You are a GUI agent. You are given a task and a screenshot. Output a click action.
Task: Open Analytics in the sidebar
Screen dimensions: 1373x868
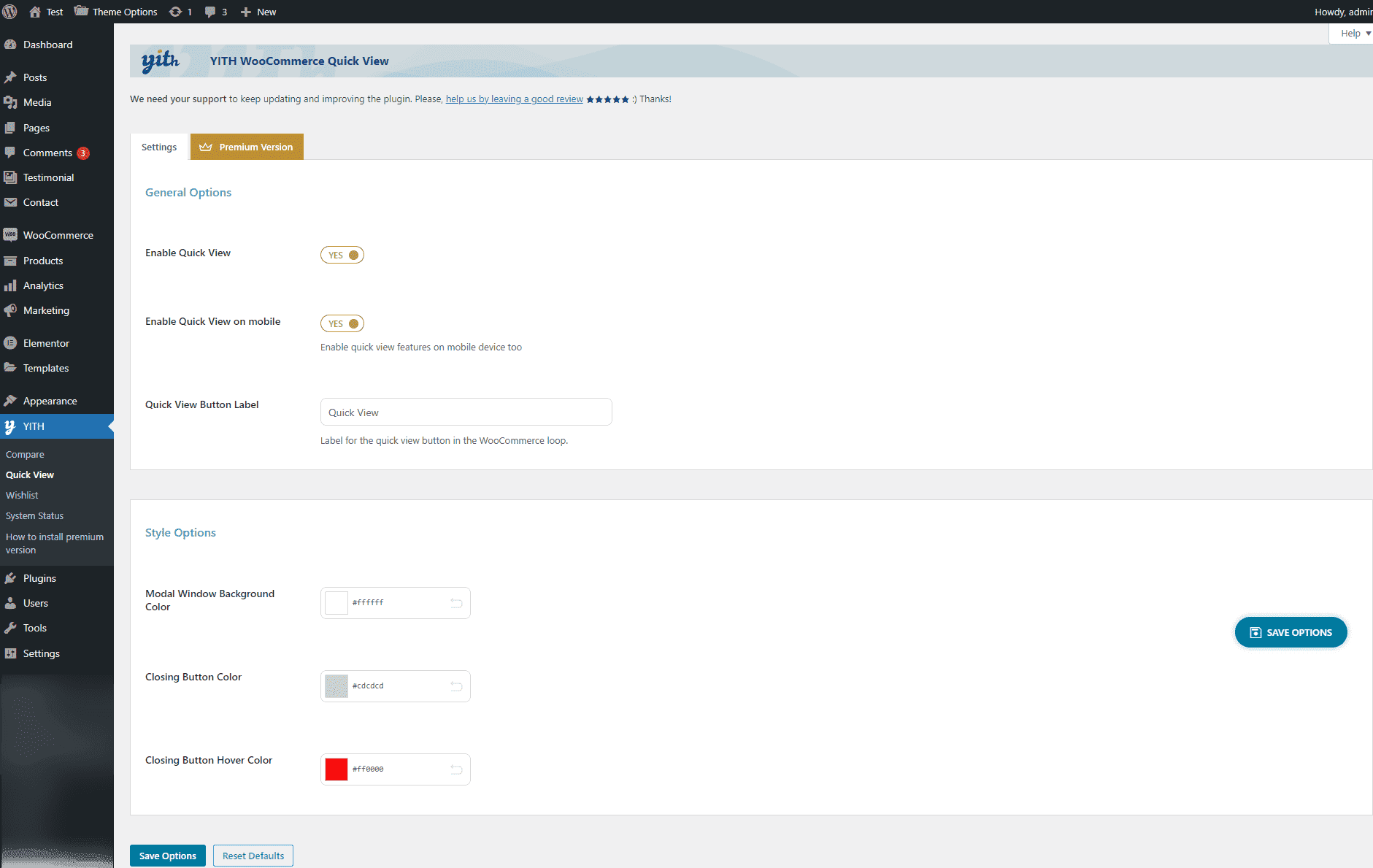(43, 285)
